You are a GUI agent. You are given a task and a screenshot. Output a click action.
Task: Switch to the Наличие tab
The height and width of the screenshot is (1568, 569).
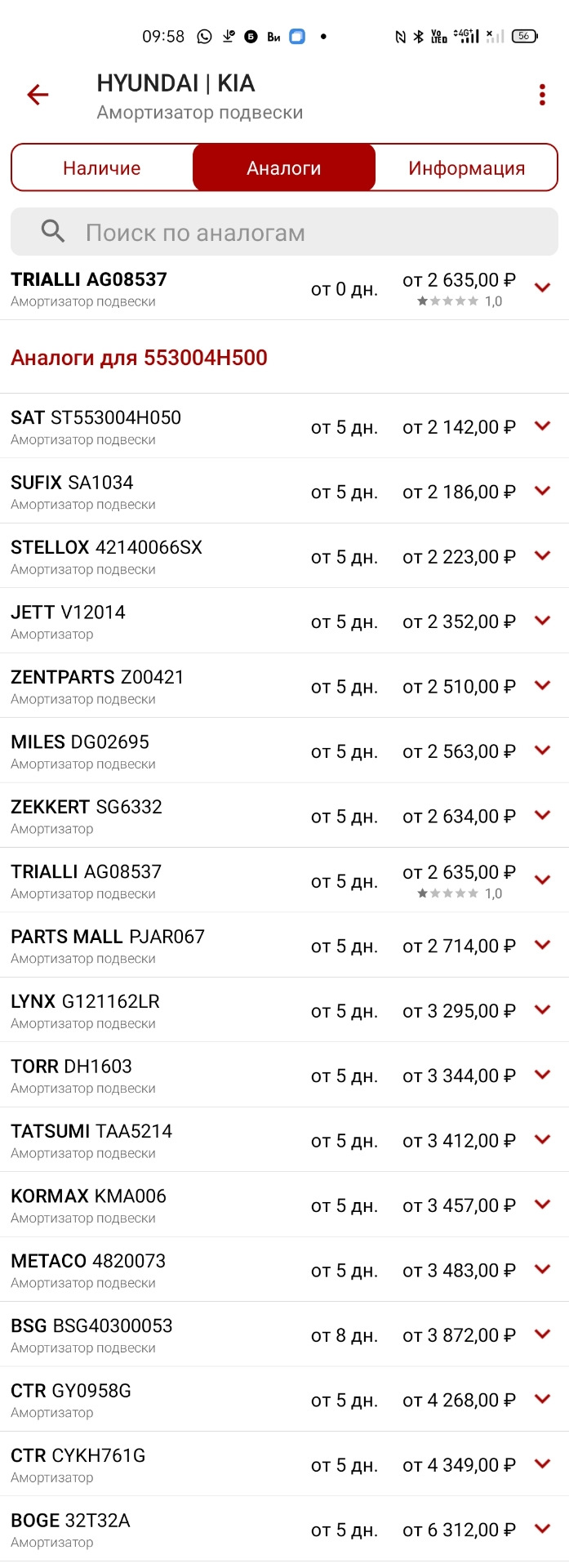pos(102,168)
